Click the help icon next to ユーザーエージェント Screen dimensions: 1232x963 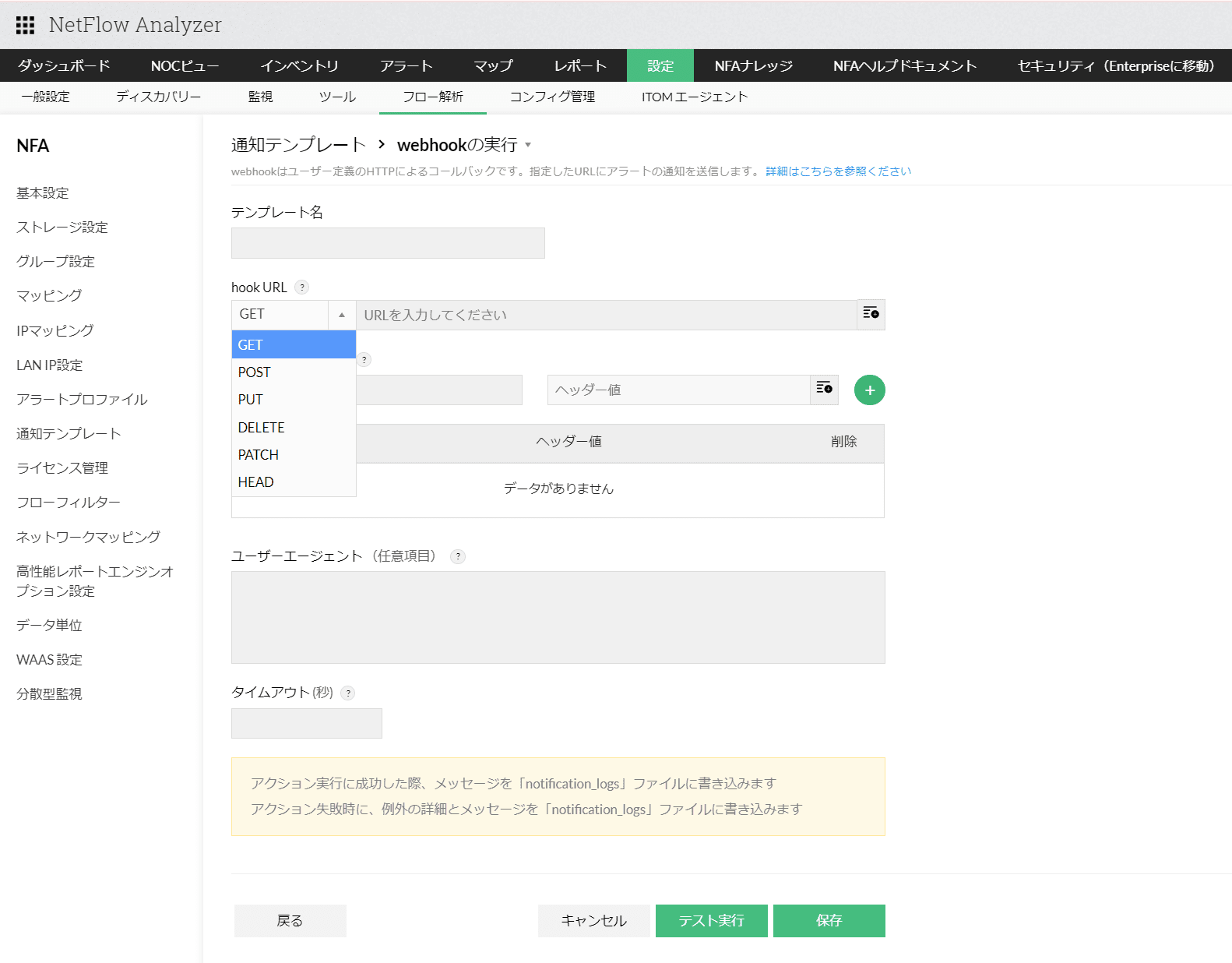pyautogui.click(x=458, y=556)
